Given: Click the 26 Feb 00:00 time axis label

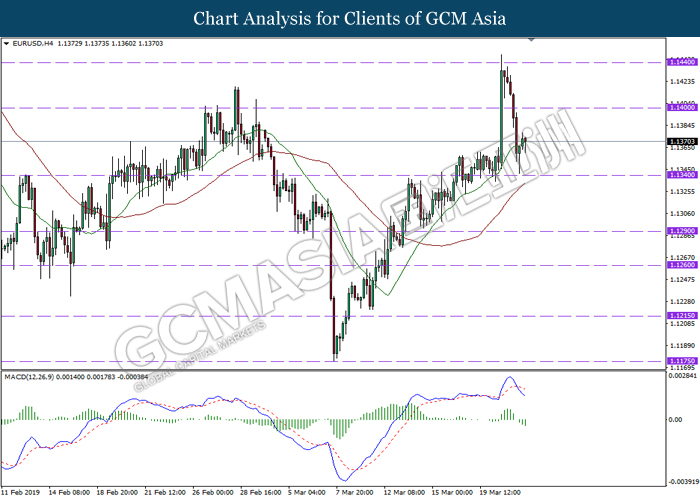Looking at the screenshot, I should (x=213, y=492).
